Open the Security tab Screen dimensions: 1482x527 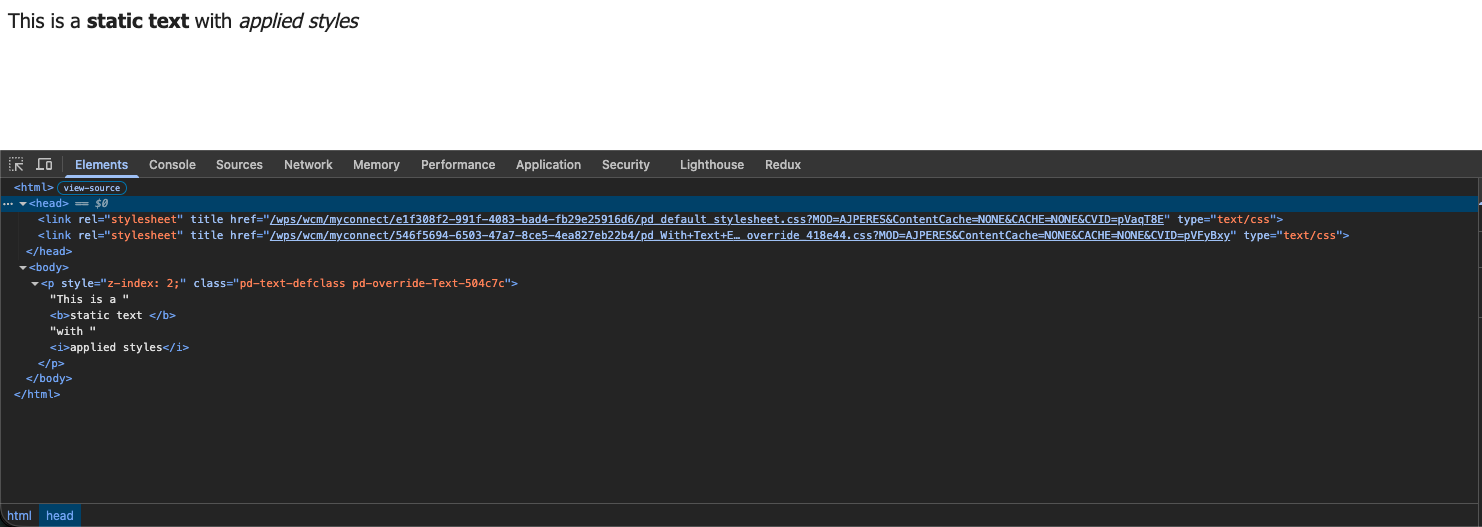(x=626, y=164)
